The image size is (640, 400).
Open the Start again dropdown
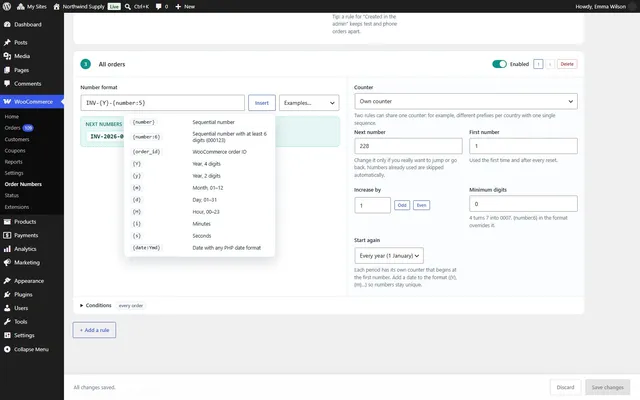coord(389,256)
